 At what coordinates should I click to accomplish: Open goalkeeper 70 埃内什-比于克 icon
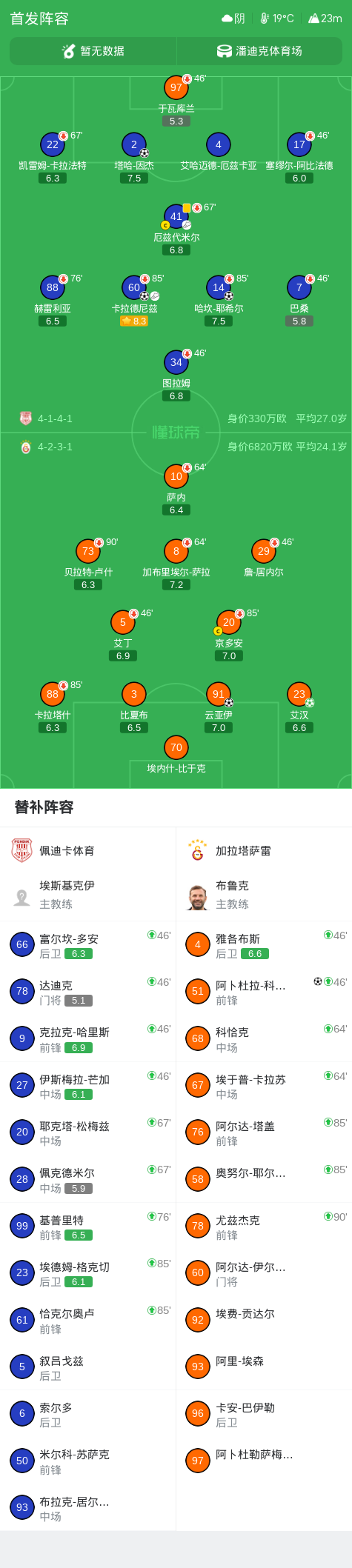176,747
